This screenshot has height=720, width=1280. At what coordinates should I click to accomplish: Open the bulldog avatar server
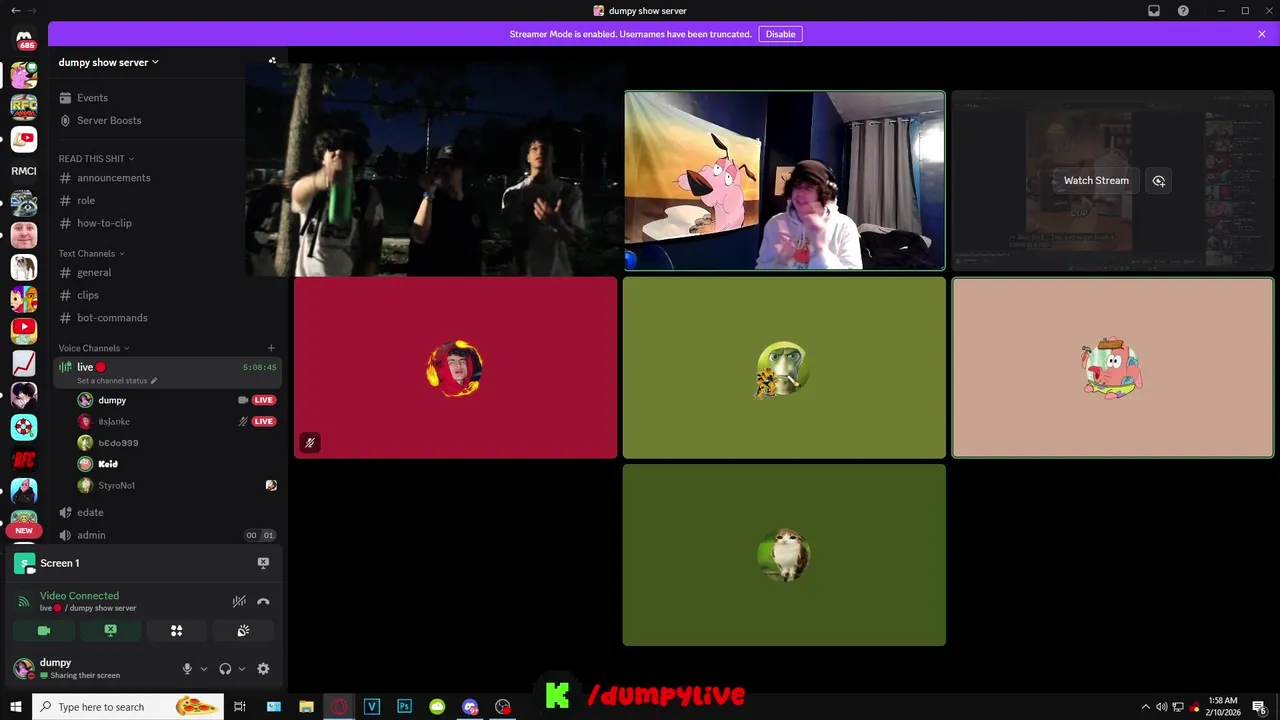(x=24, y=267)
